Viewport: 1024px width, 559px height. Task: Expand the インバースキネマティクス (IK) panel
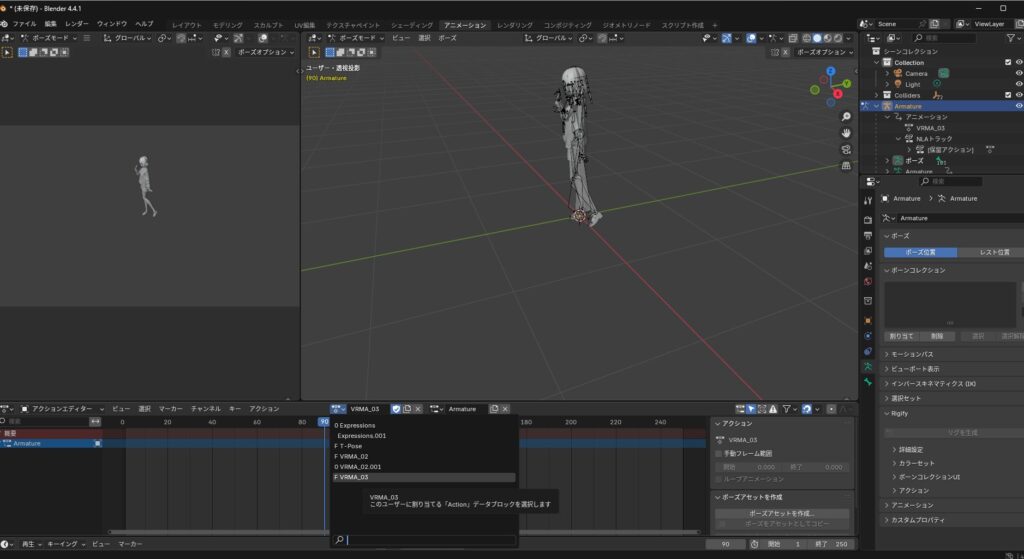pyautogui.click(x=934, y=383)
